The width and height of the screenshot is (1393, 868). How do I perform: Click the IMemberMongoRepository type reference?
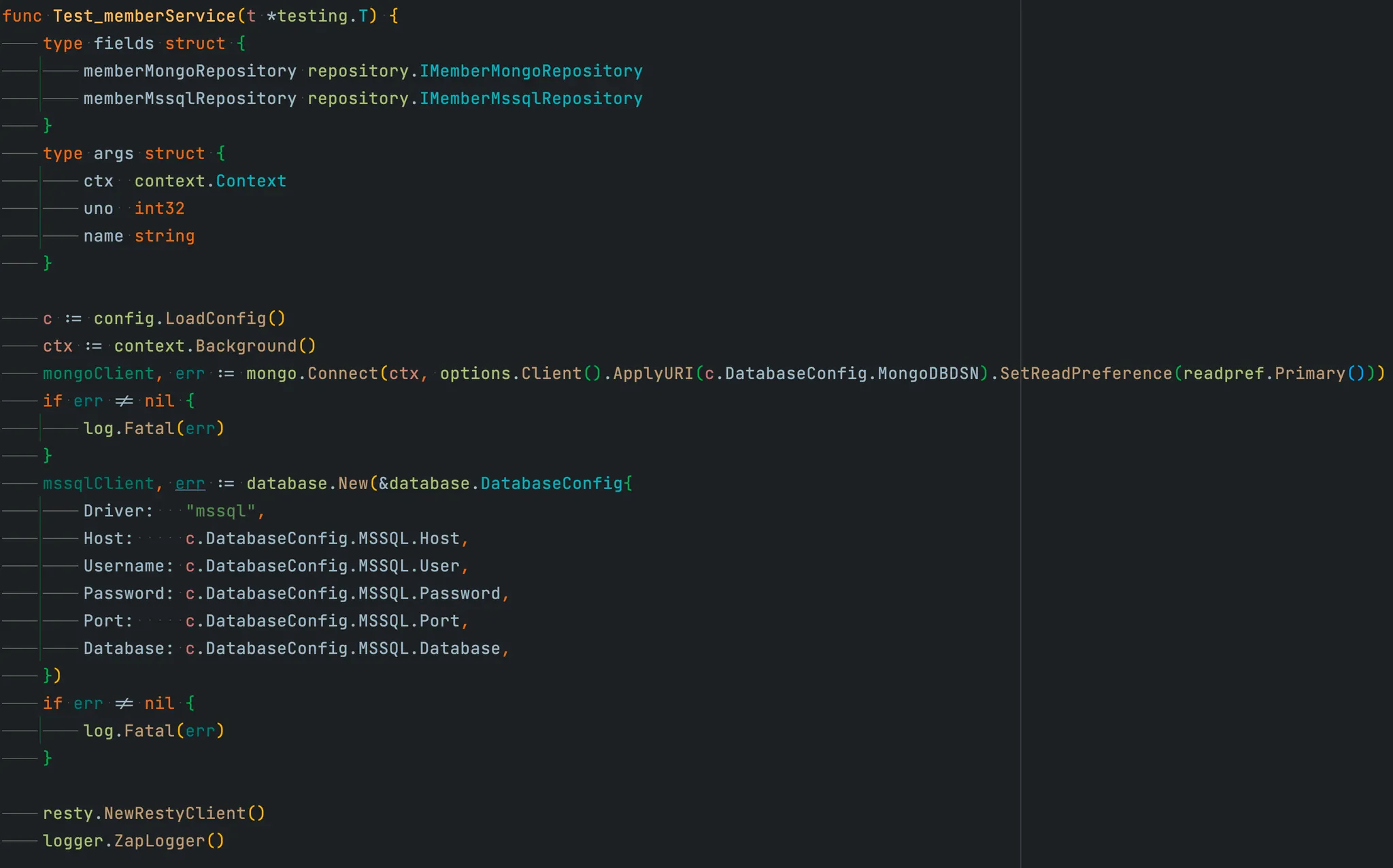pyautogui.click(x=531, y=71)
